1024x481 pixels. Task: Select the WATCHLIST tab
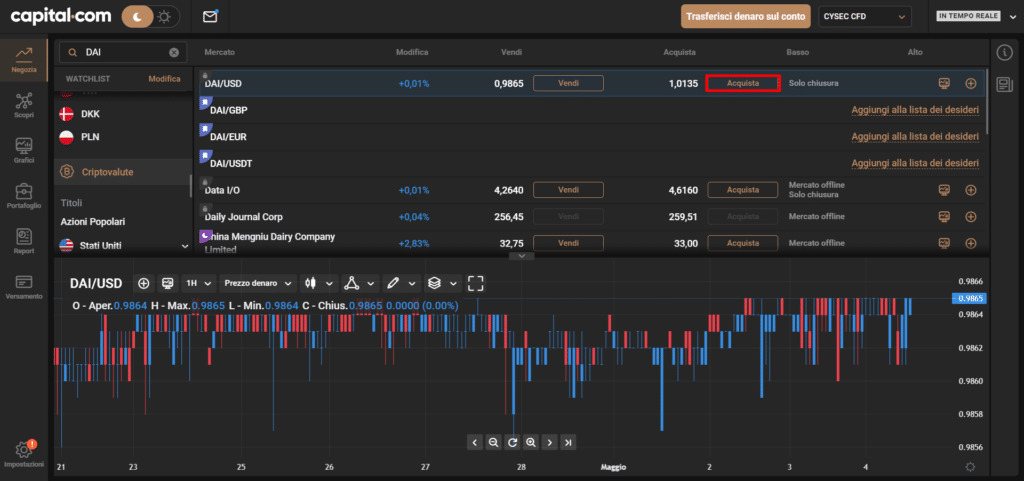click(x=88, y=78)
